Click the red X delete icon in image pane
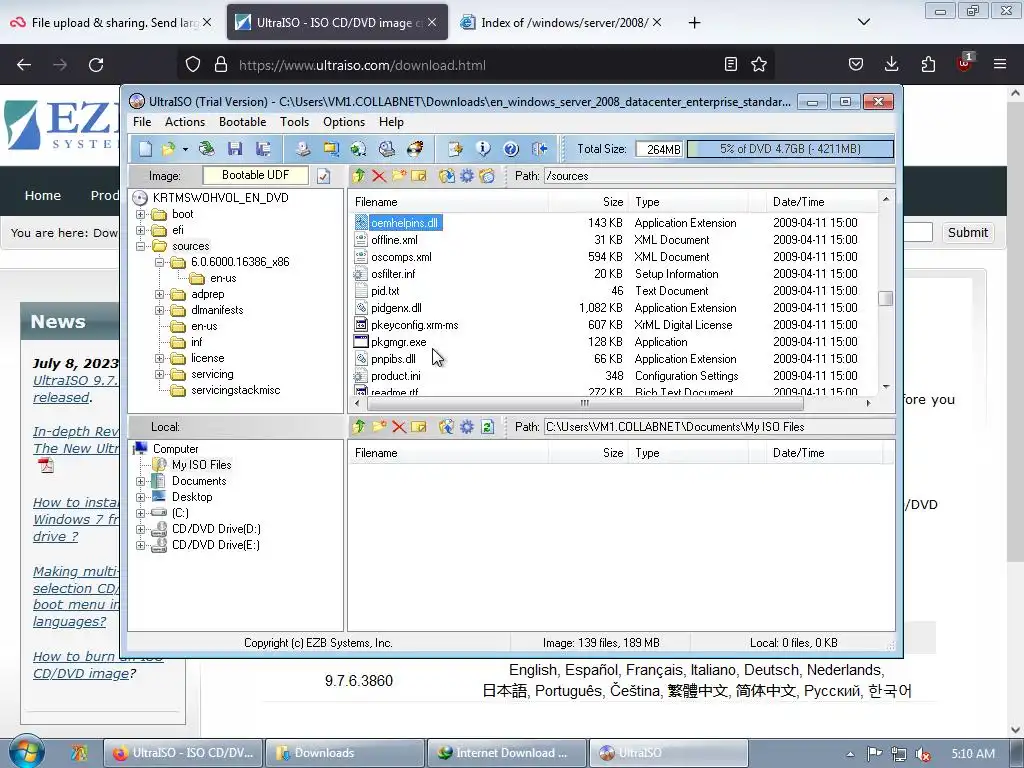Screen dimensions: 1024x768 pyautogui.click(x=379, y=176)
